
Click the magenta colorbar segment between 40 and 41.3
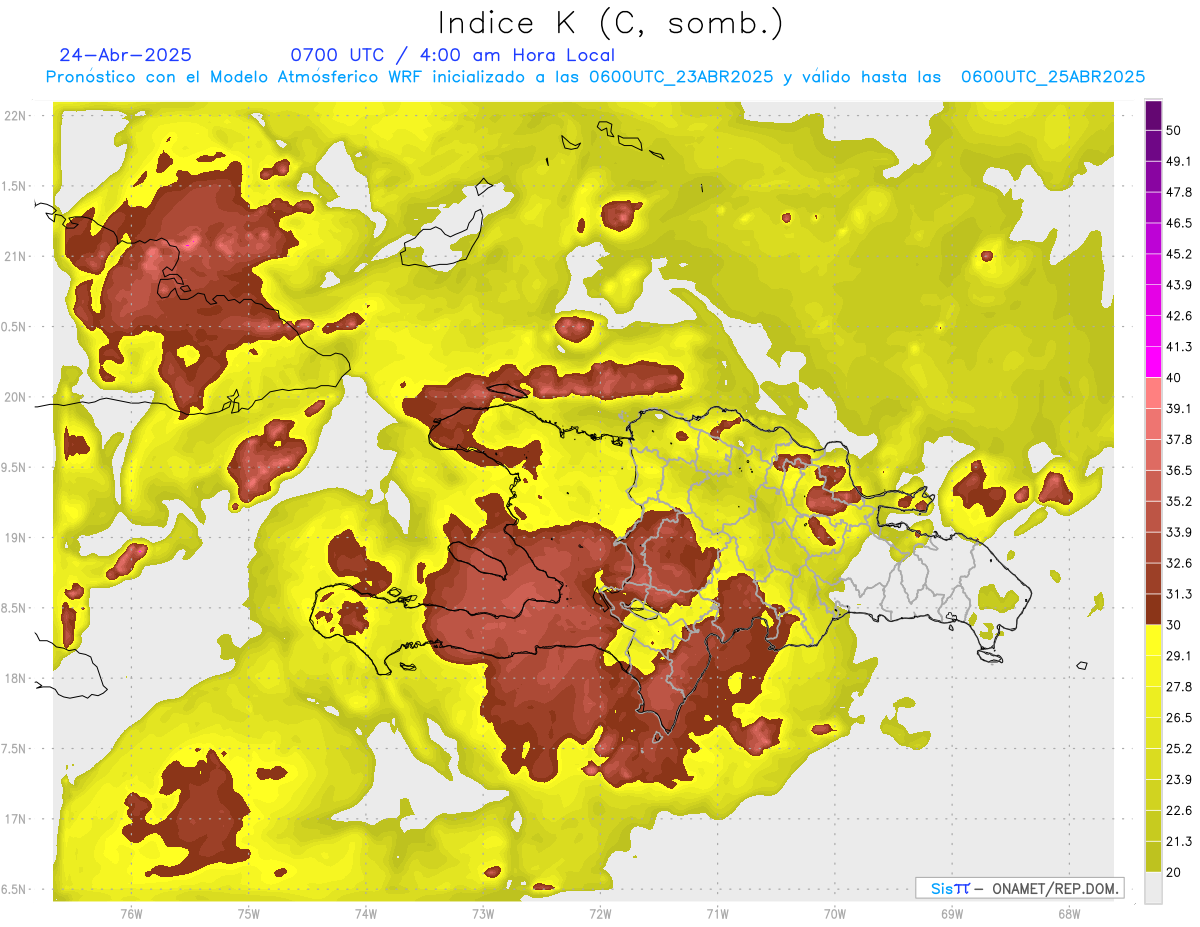pyautogui.click(x=1153, y=362)
